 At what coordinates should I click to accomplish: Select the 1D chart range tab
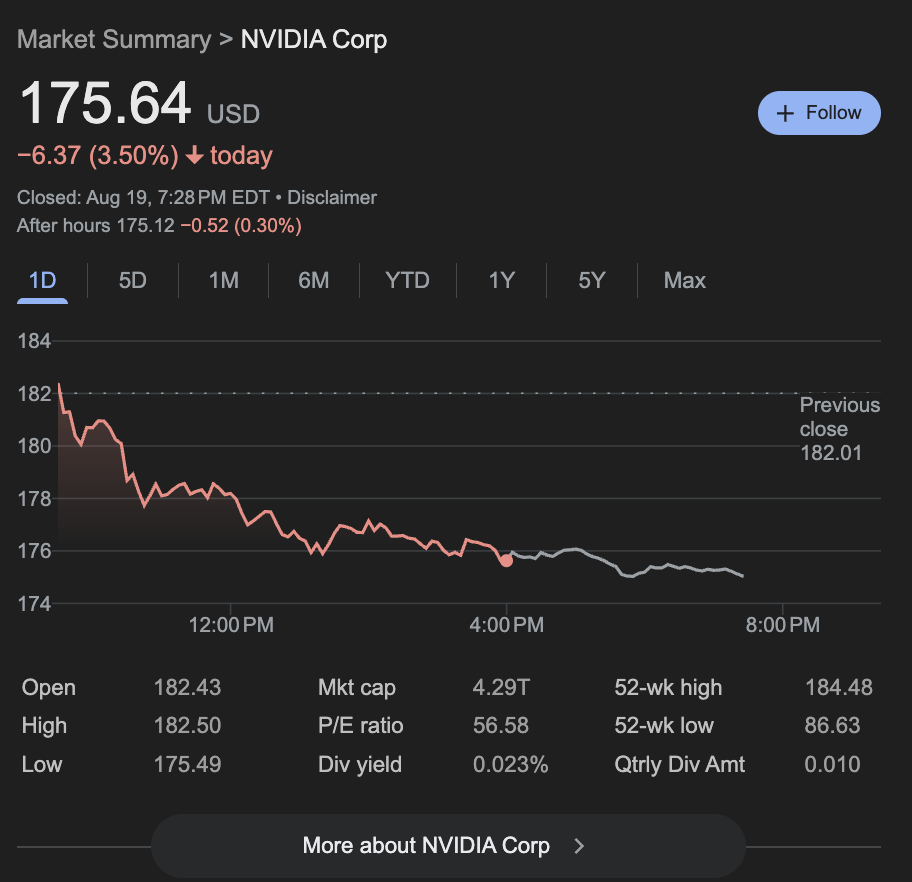tap(42, 281)
